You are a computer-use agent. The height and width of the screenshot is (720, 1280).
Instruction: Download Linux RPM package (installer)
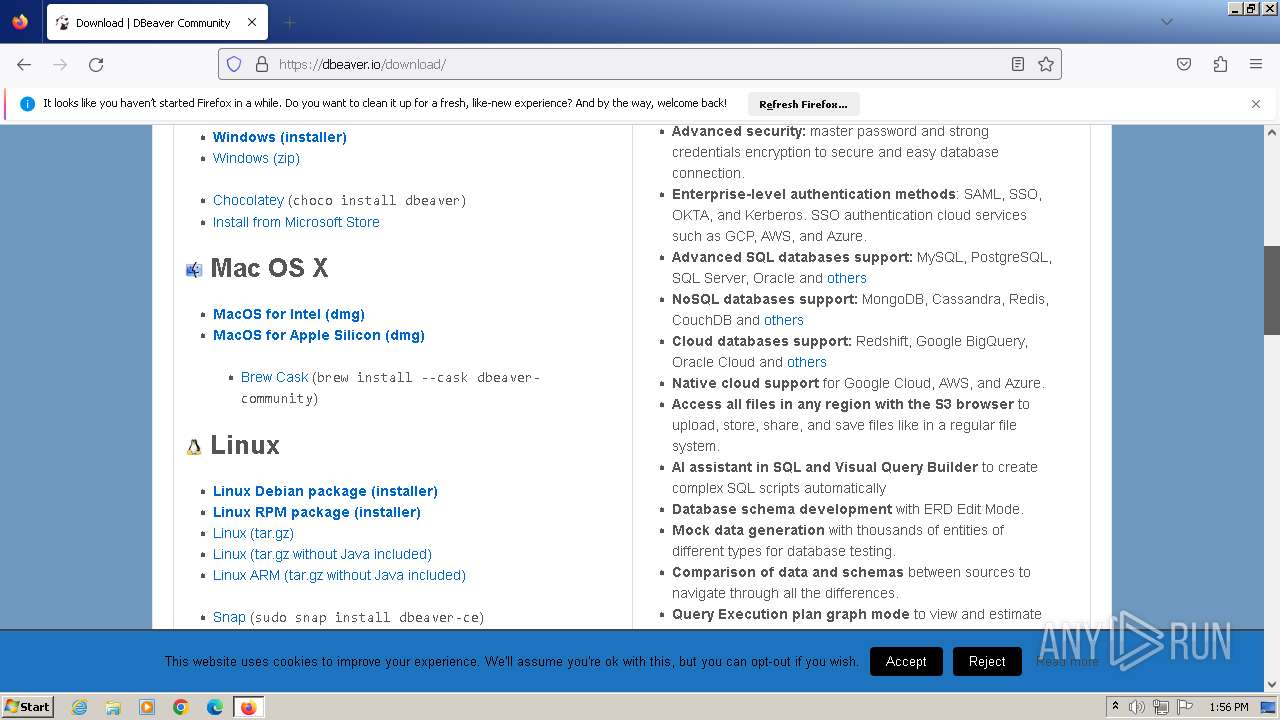[x=317, y=512]
